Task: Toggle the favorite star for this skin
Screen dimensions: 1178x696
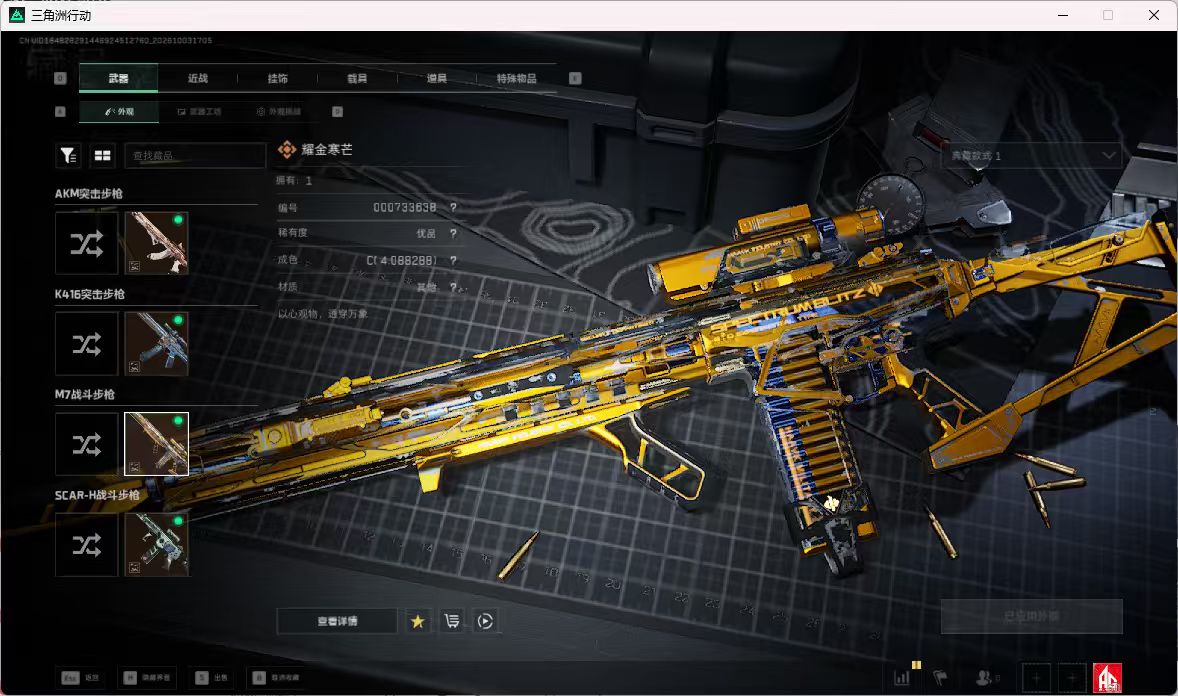Action: 418,621
